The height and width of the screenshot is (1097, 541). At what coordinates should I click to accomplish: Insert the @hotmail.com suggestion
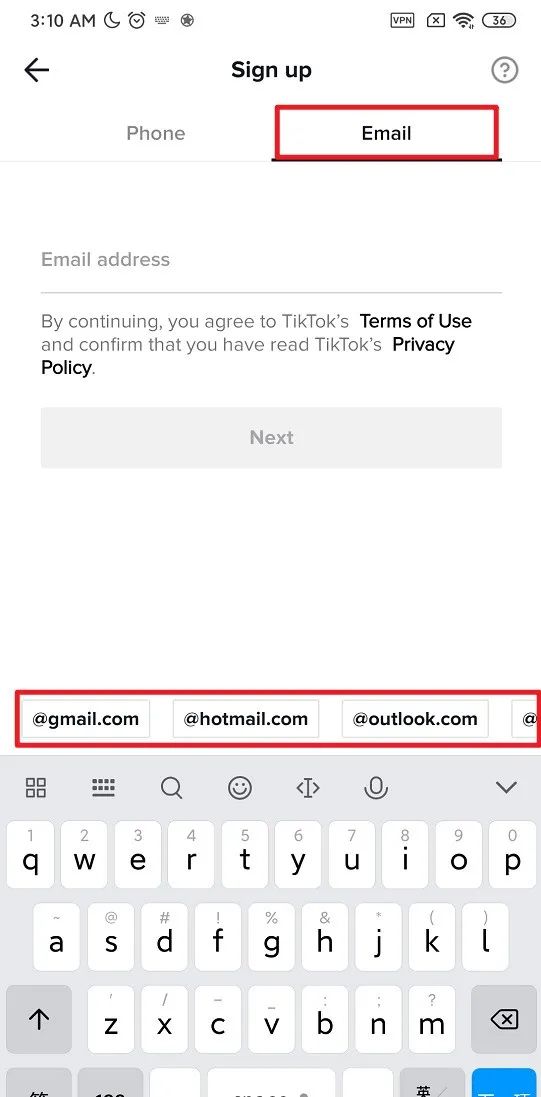click(x=246, y=719)
